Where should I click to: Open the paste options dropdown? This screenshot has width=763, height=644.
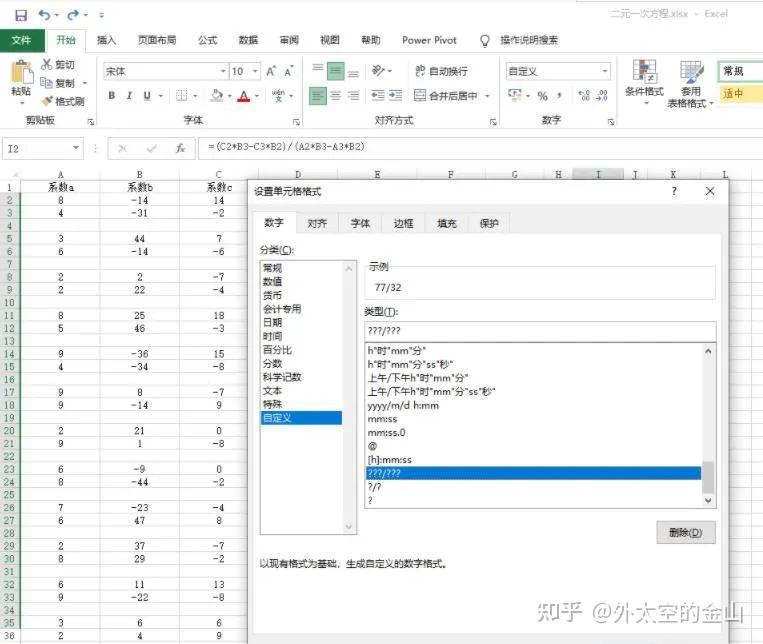point(22,103)
